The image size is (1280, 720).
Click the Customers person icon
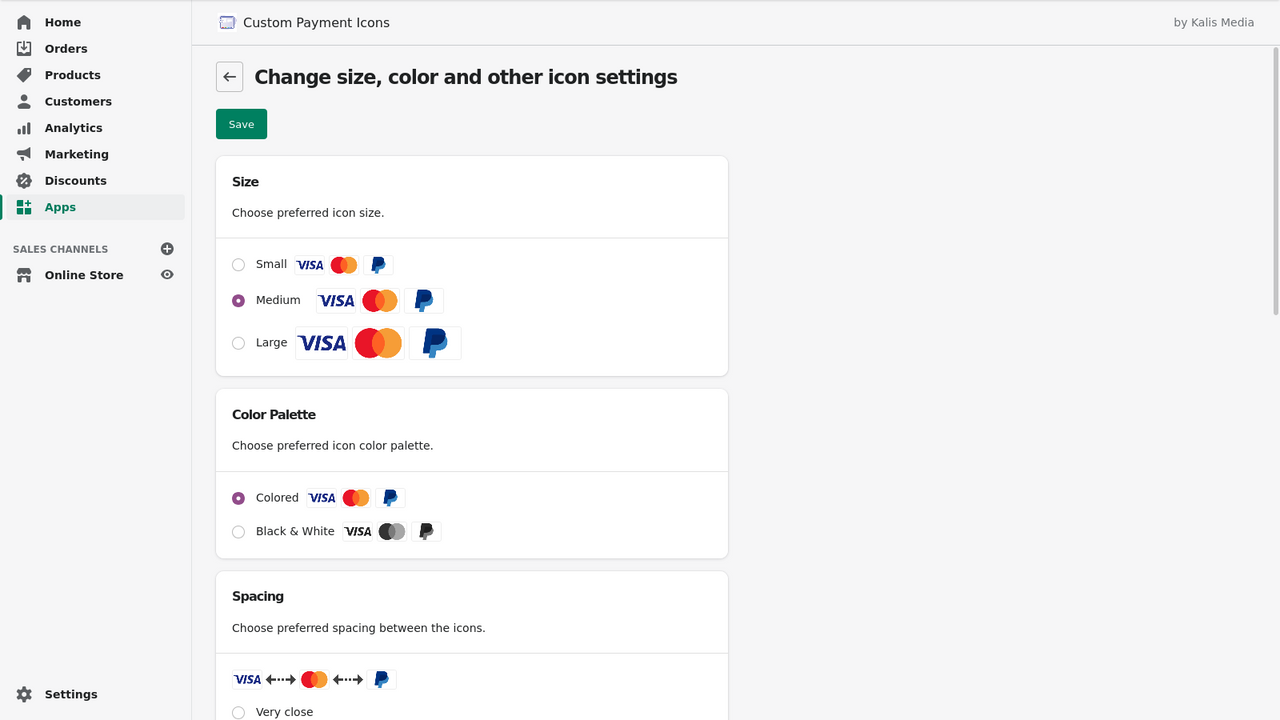pos(22,101)
